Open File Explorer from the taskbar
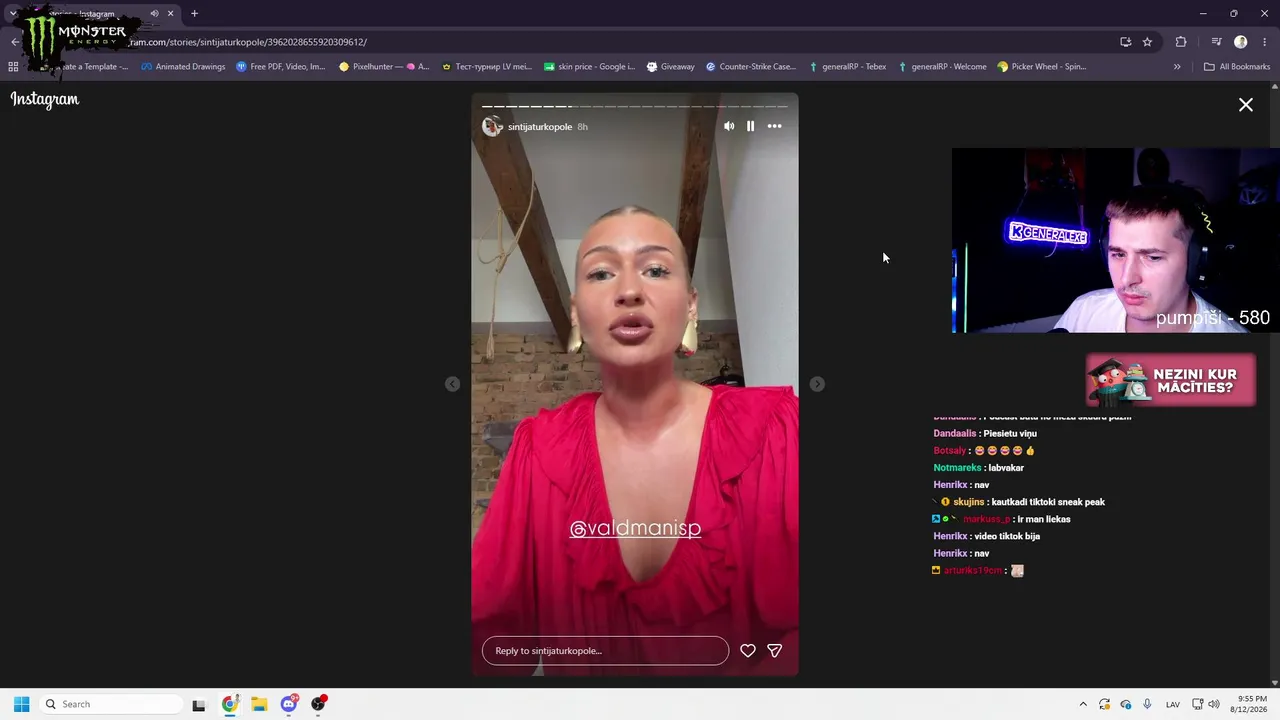Image resolution: width=1280 pixels, height=720 pixels. (x=259, y=704)
